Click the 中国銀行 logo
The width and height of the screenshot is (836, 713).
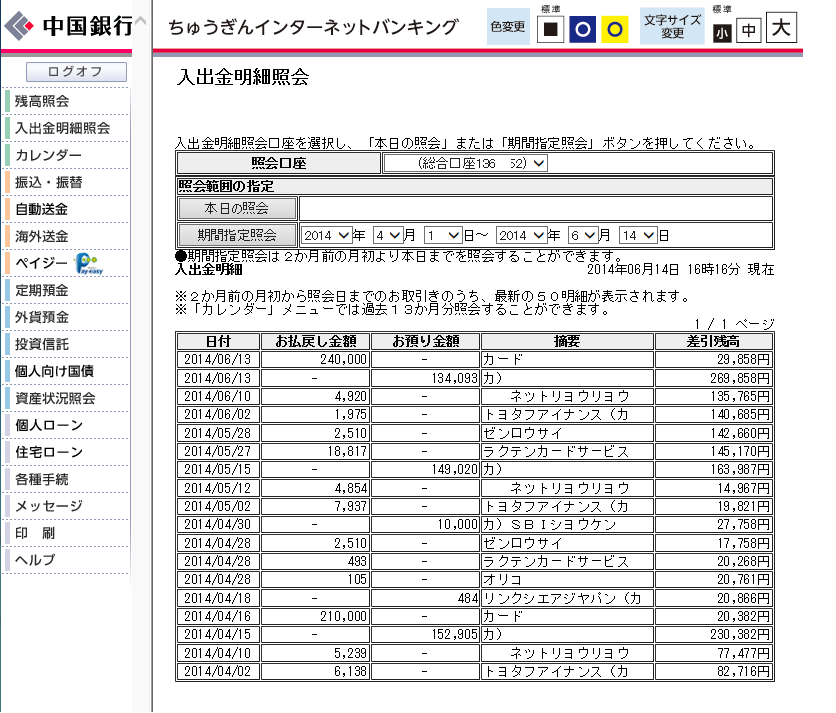68,25
